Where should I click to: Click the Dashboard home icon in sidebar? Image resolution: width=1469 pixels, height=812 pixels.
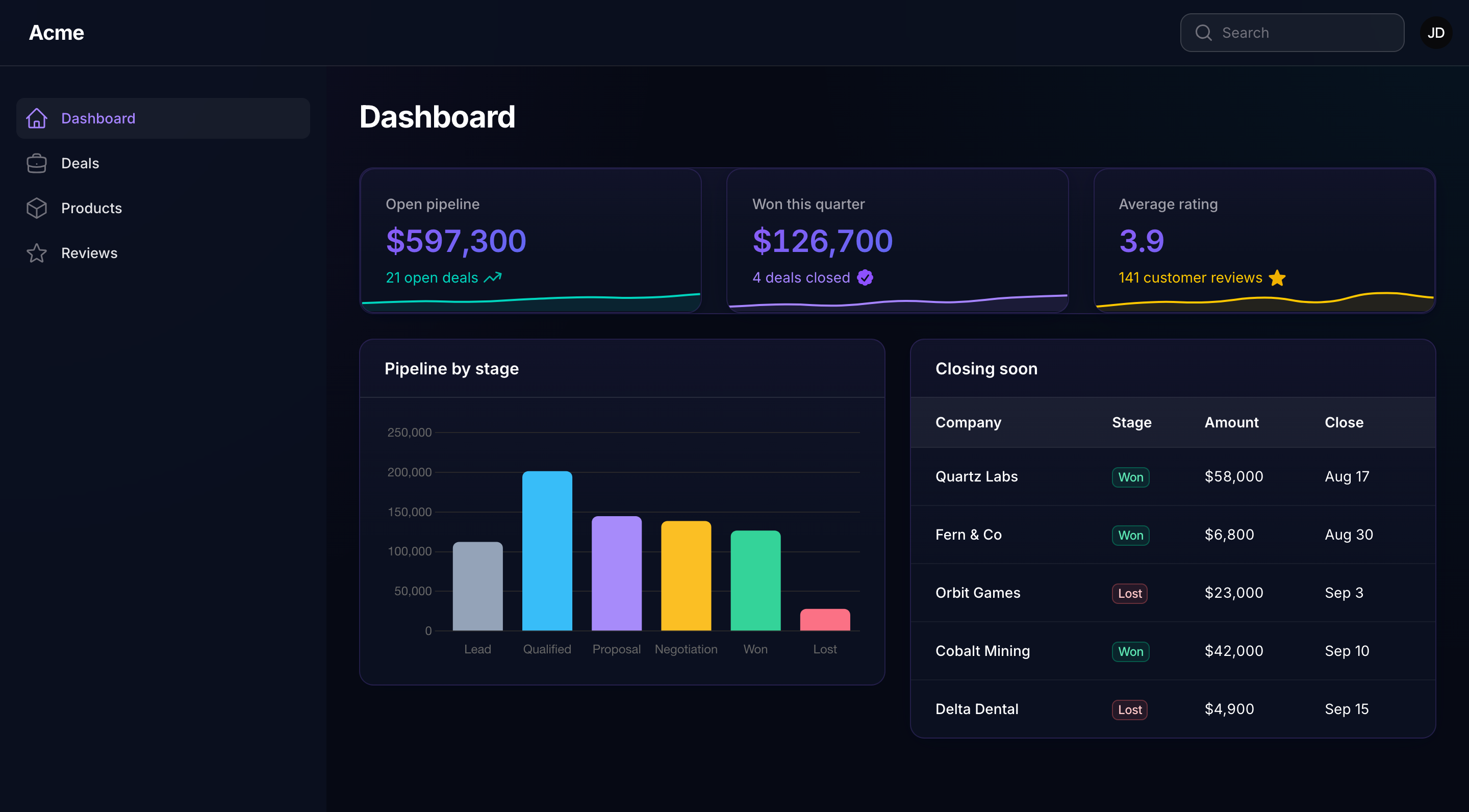[37, 118]
